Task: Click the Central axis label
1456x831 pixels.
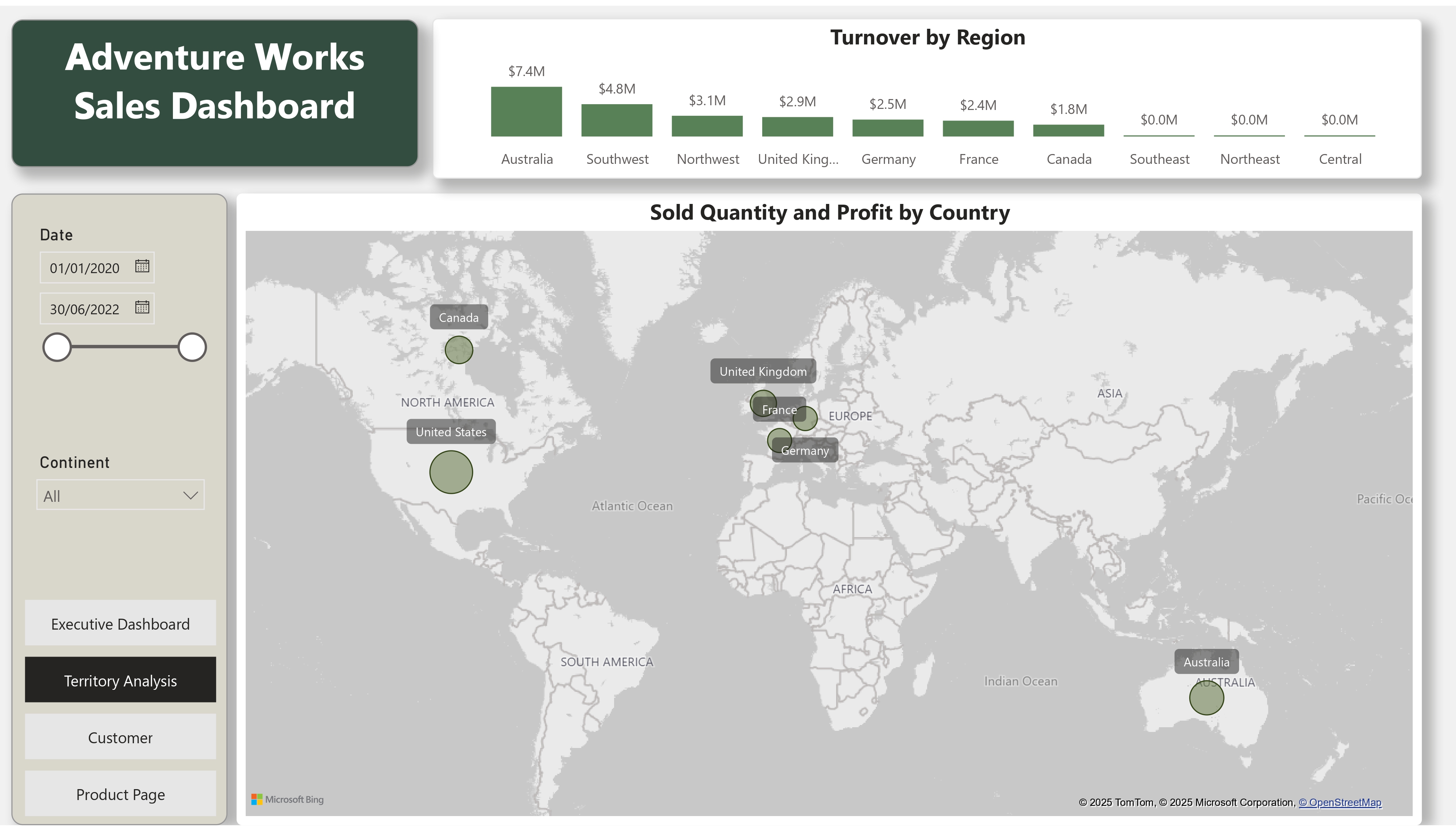Action: (1340, 159)
